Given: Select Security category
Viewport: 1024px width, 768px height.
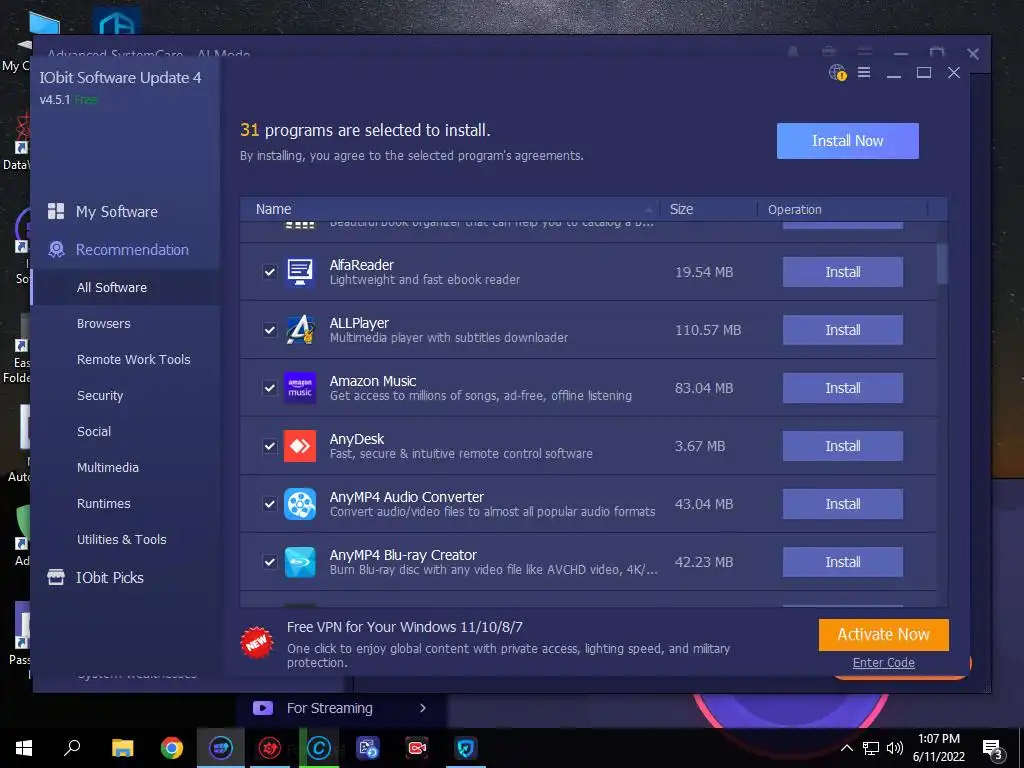Looking at the screenshot, I should pyautogui.click(x=100, y=395).
